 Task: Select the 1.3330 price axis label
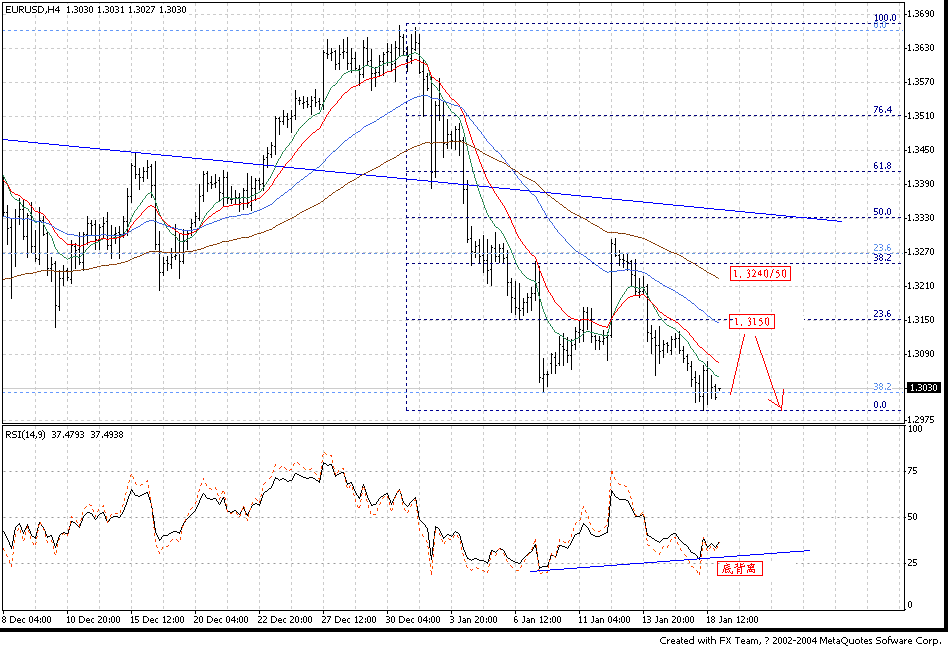point(921,218)
